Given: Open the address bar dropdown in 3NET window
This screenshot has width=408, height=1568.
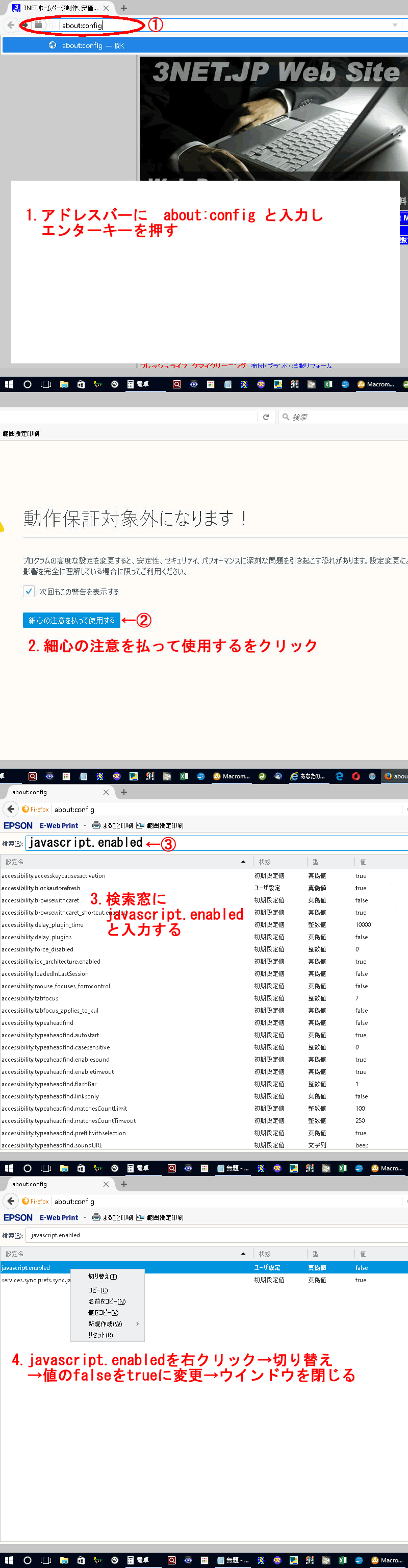Looking at the screenshot, I should click(395, 25).
